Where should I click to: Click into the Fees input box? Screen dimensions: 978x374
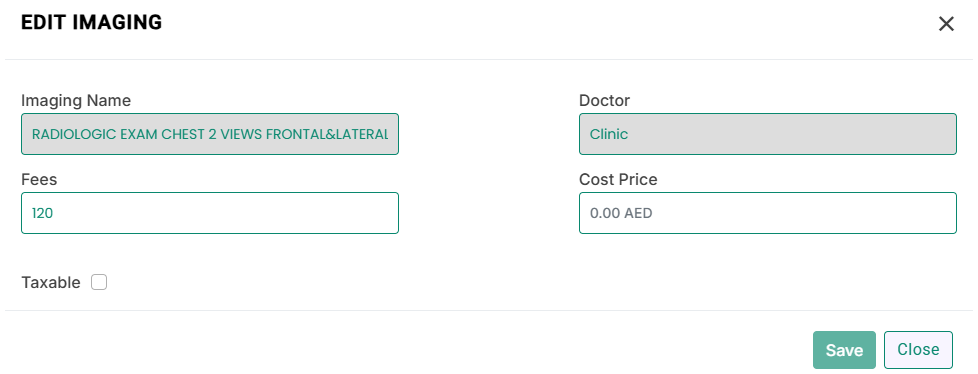(x=210, y=213)
